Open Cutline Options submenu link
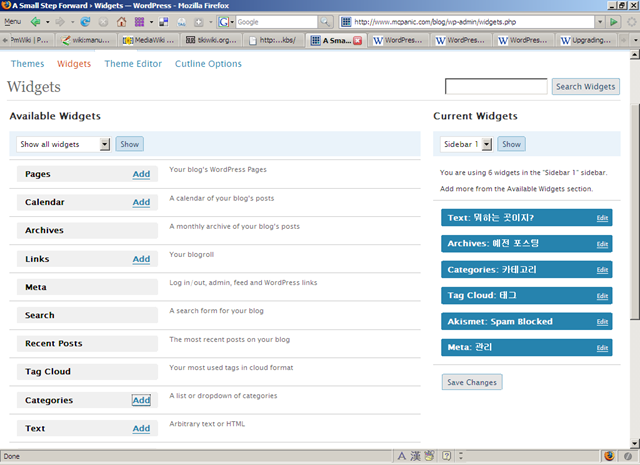 [208, 64]
